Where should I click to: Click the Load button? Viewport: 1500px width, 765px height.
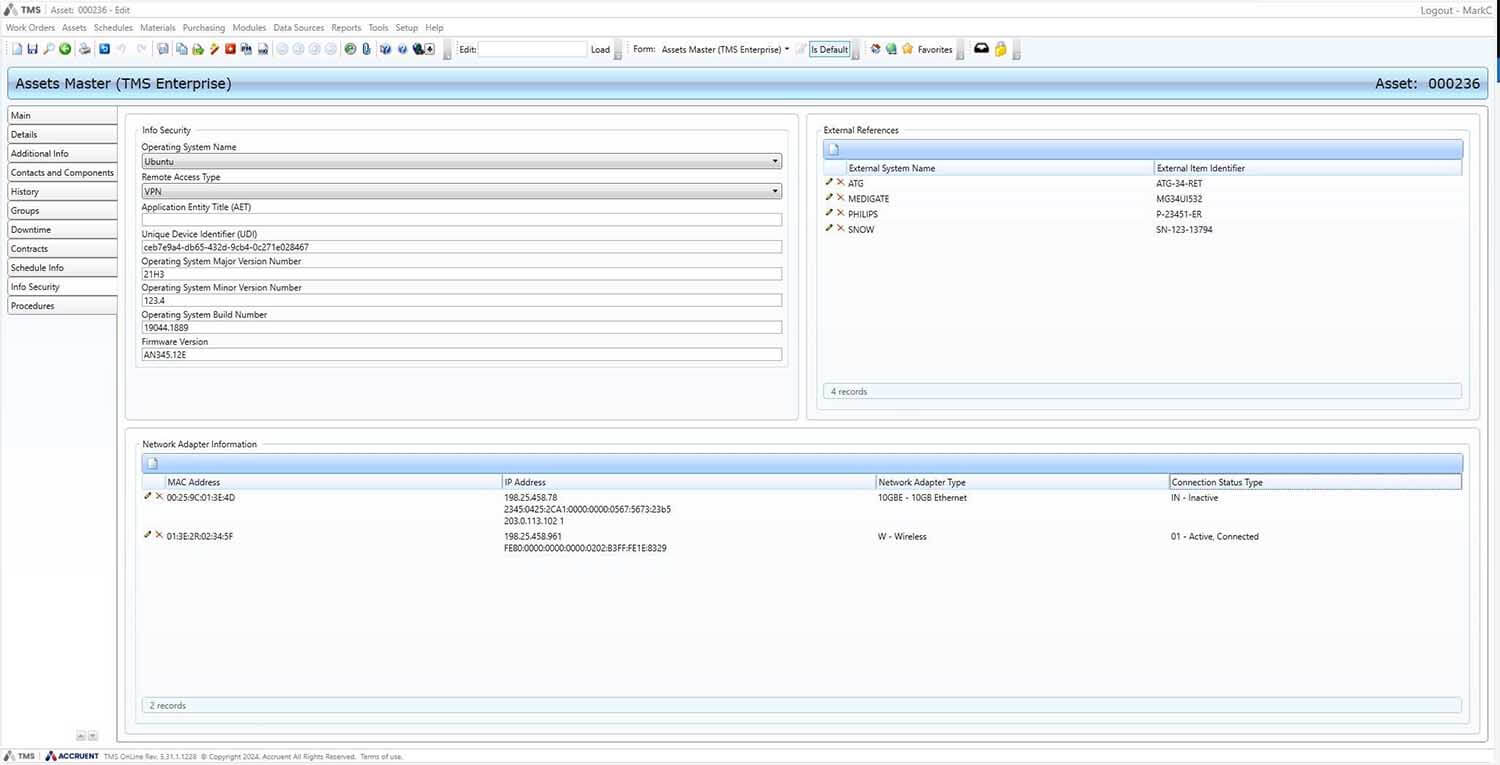tap(600, 48)
